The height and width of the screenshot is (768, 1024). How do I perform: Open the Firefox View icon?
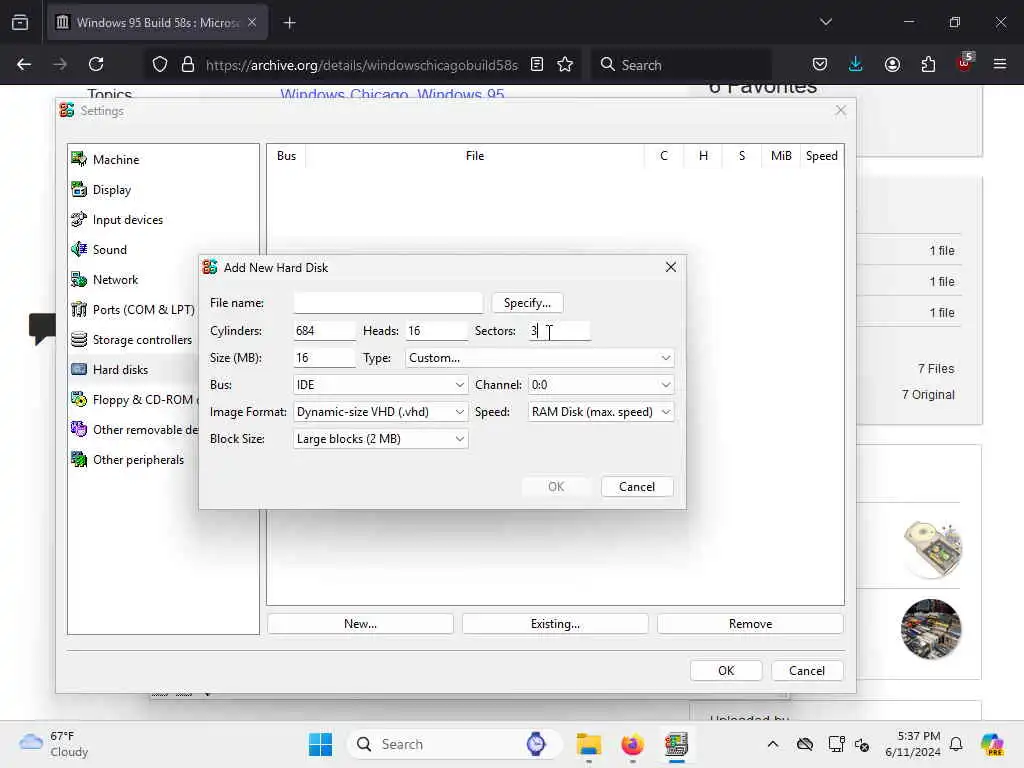coord(20,22)
